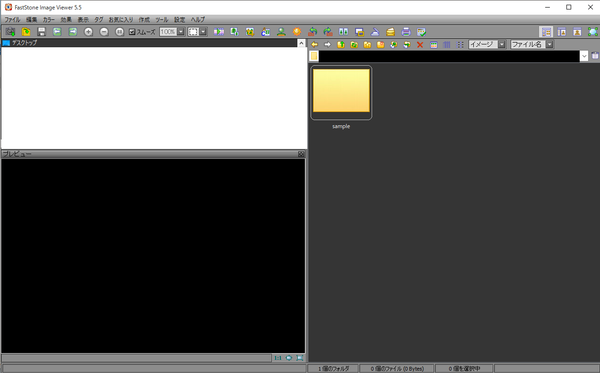The width and height of the screenshot is (600, 373).
Task: Click the settings checklist icon
Action: coord(421,32)
